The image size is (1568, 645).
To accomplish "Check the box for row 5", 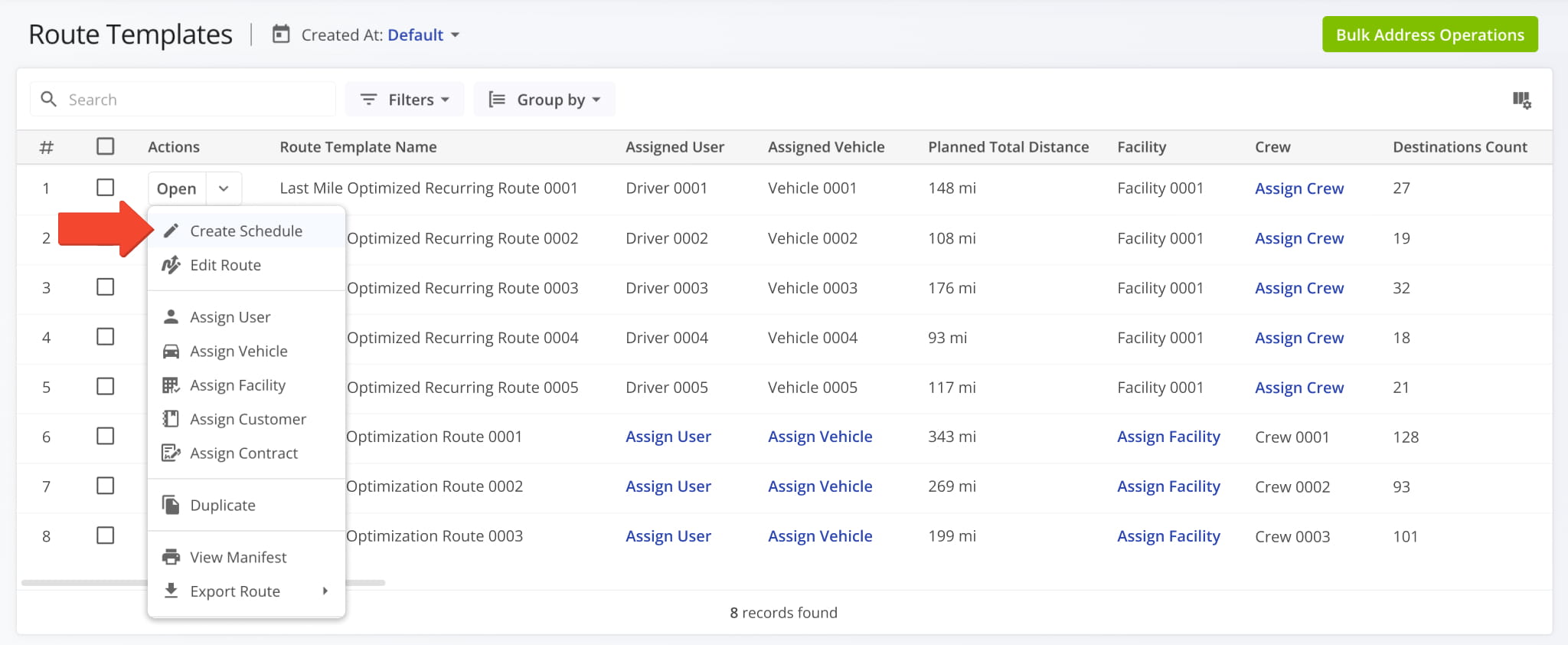I will pyautogui.click(x=106, y=386).
